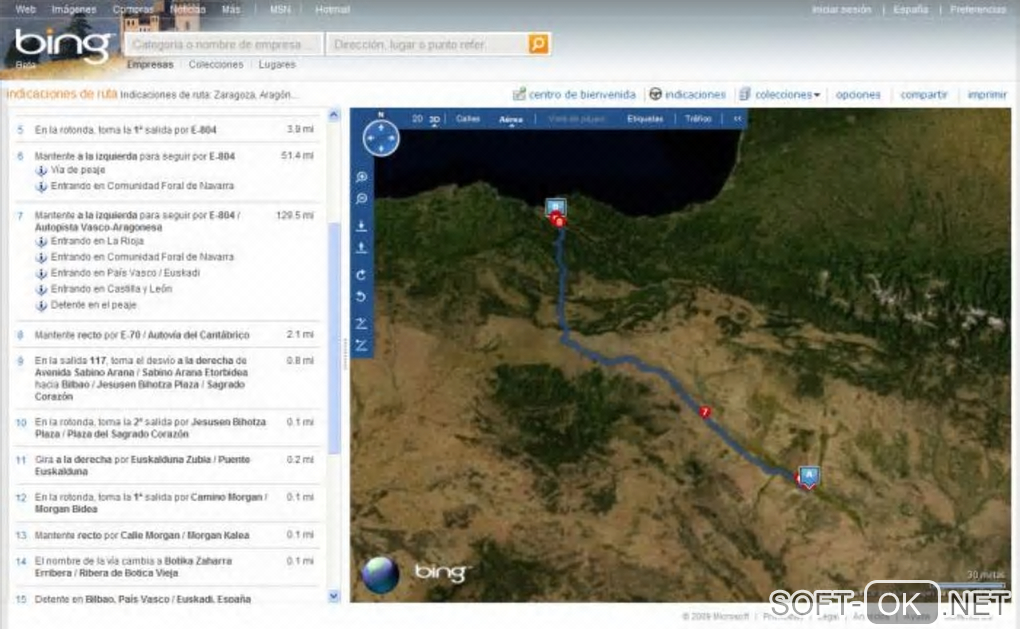The image size is (1020, 629).
Task: Click info icon beside Entrando en Castilla y León
Action: coord(41,289)
